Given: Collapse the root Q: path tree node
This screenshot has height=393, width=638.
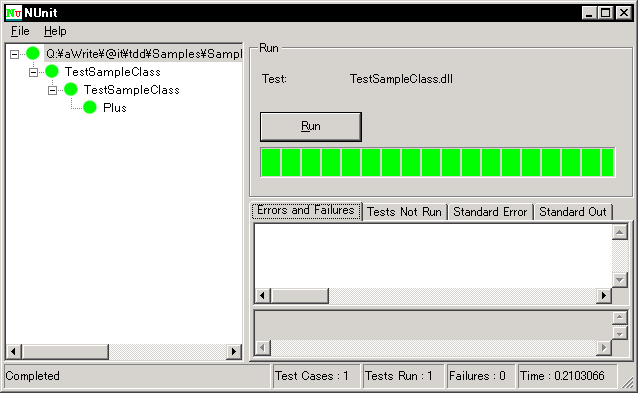Looking at the screenshot, I should click(14, 54).
